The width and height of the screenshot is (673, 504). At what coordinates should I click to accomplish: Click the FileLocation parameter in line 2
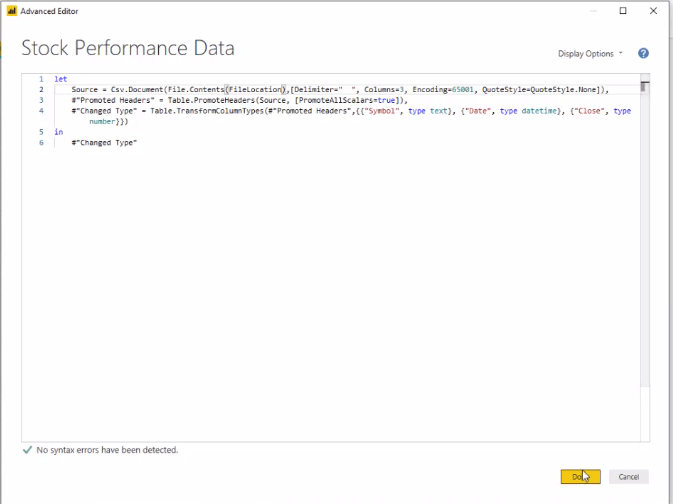[255, 89]
